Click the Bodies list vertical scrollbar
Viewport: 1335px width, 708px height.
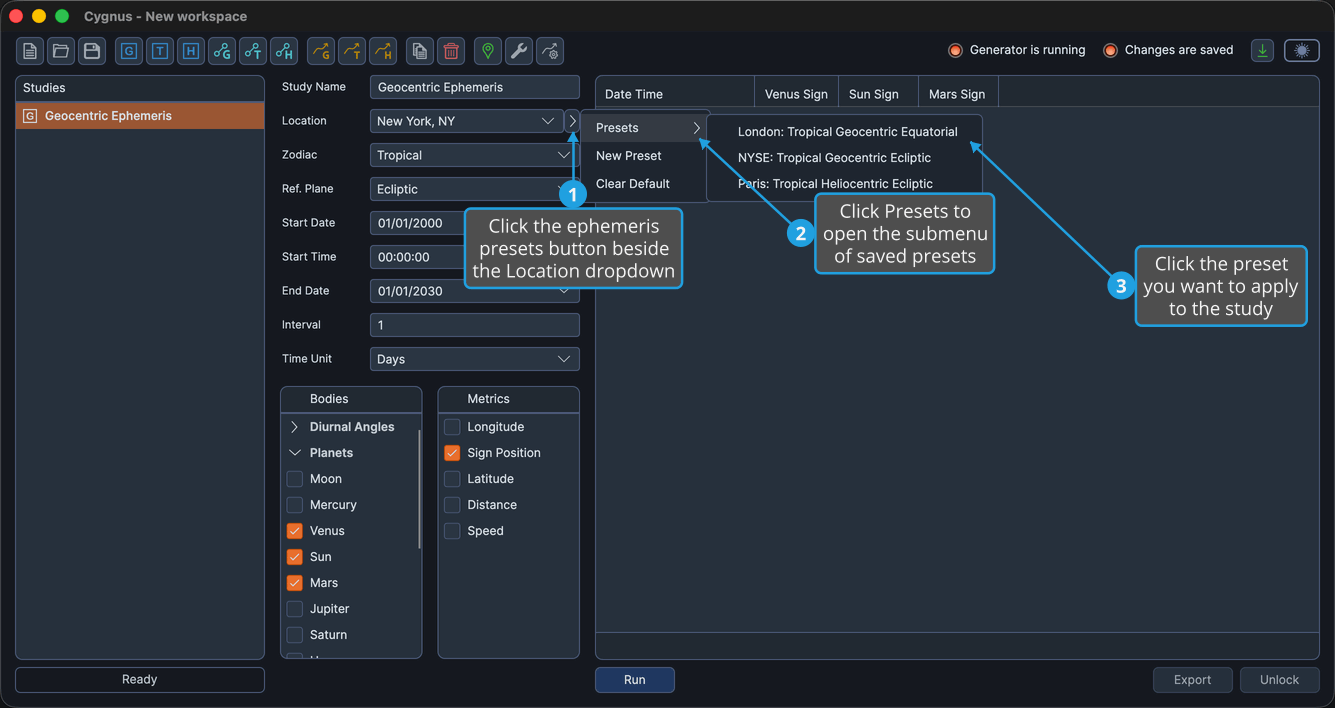click(419, 490)
